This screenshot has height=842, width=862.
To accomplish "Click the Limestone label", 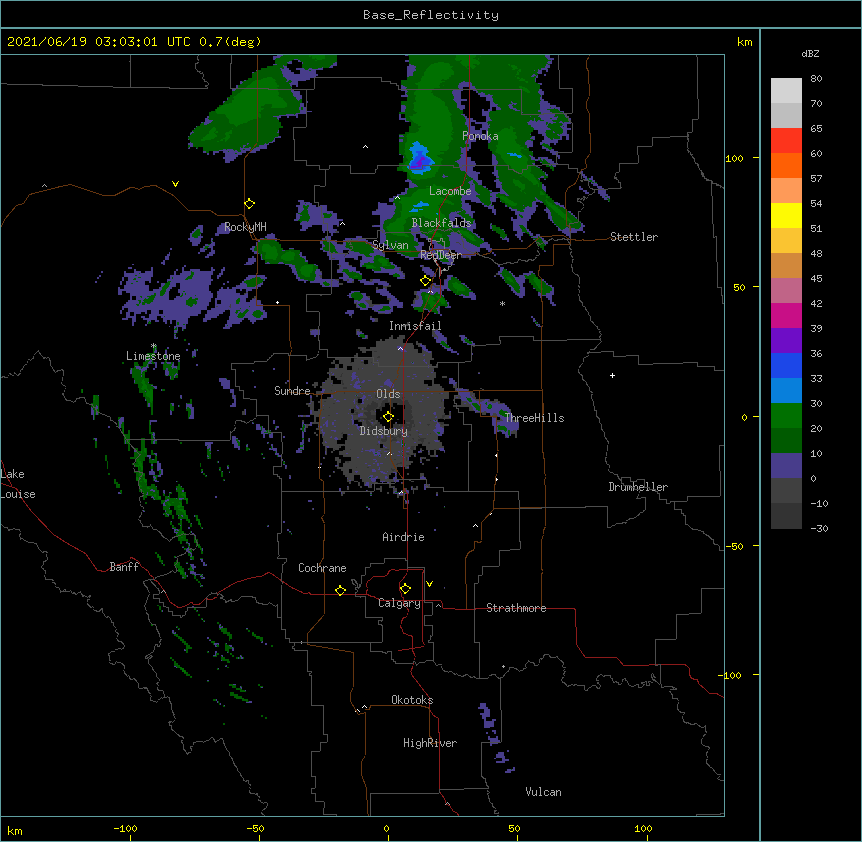I will tap(153, 356).
